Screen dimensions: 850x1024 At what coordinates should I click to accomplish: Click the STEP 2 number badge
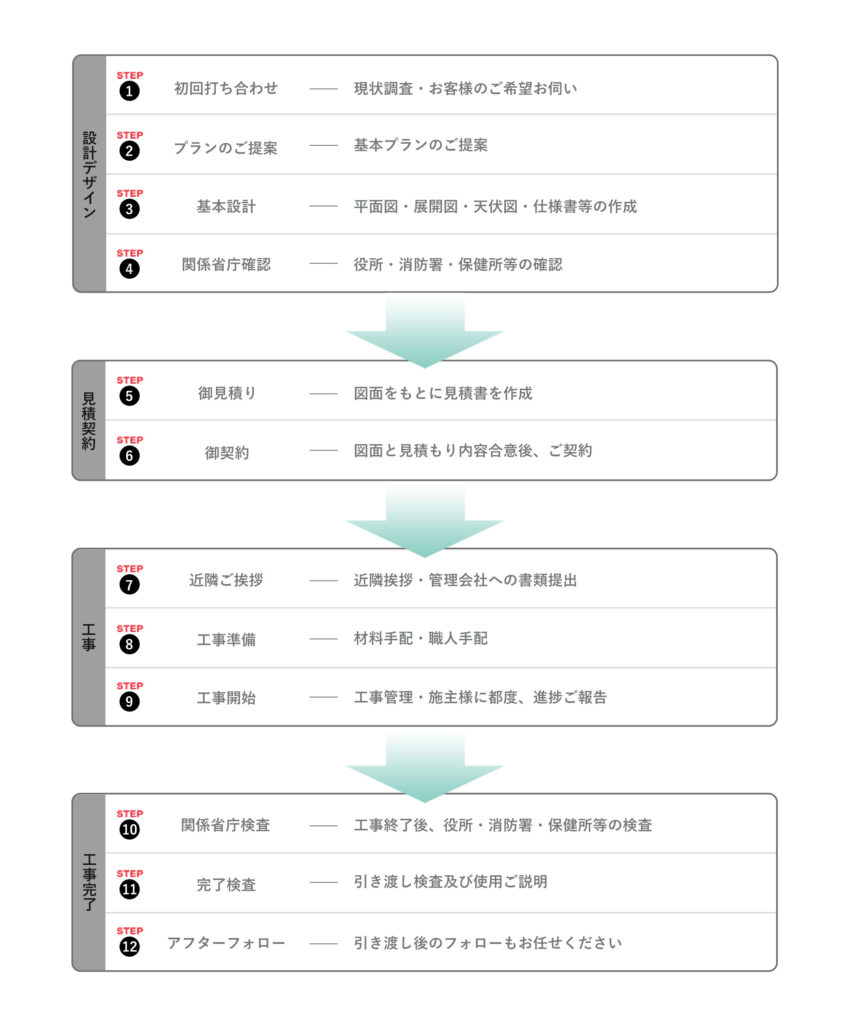(129, 151)
